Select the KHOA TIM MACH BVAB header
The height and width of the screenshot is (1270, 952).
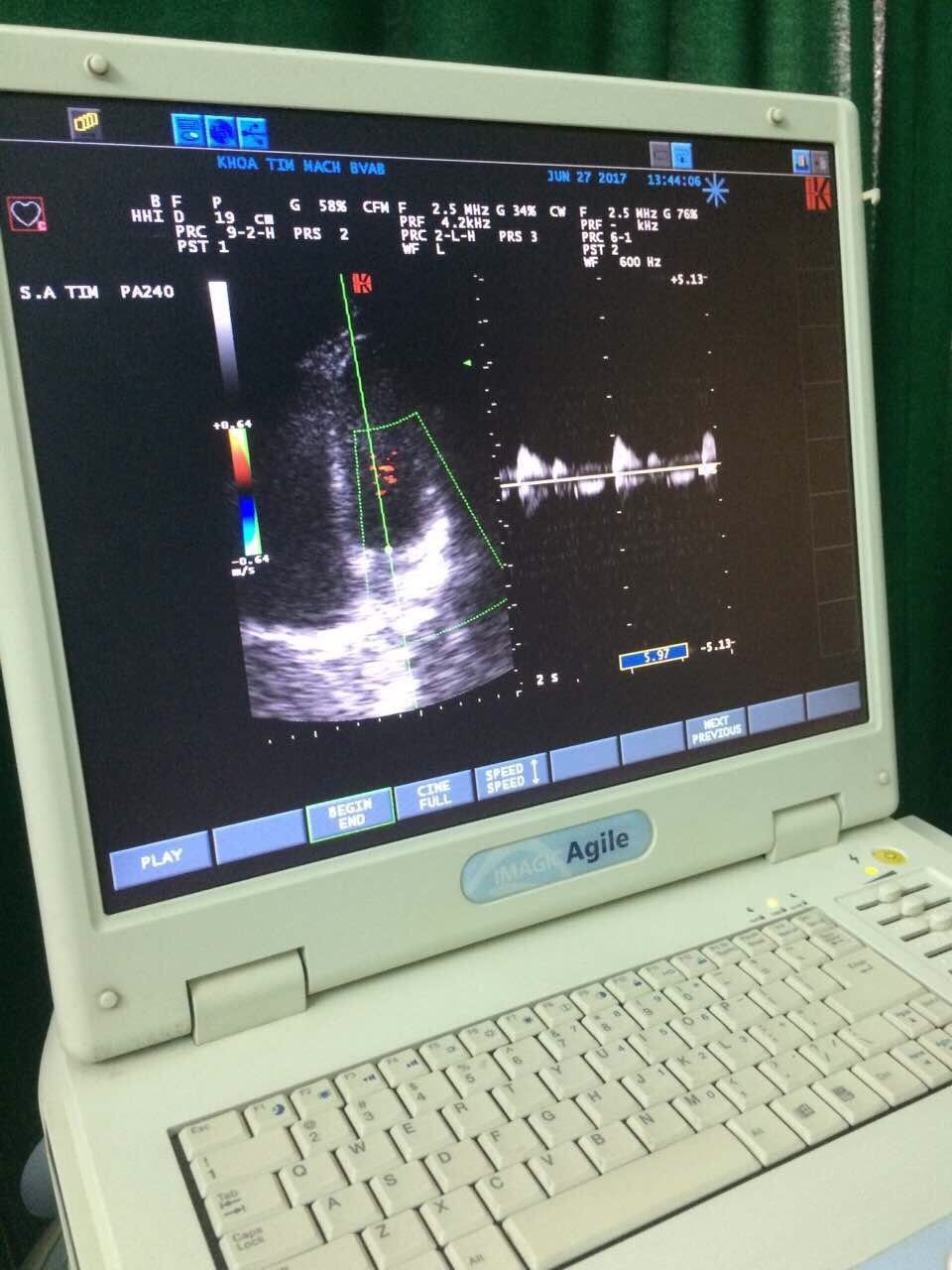(301, 167)
